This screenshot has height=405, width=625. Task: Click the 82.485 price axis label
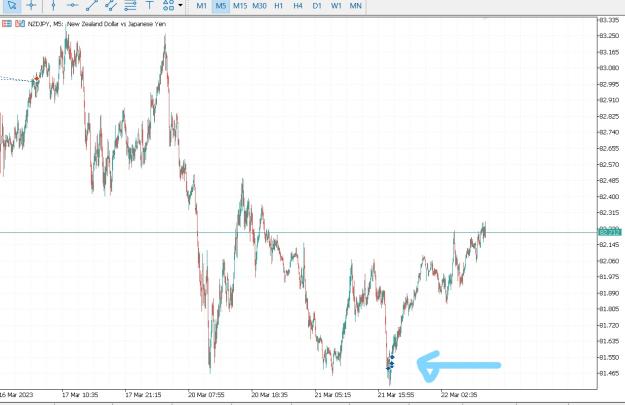pyautogui.click(x=609, y=181)
